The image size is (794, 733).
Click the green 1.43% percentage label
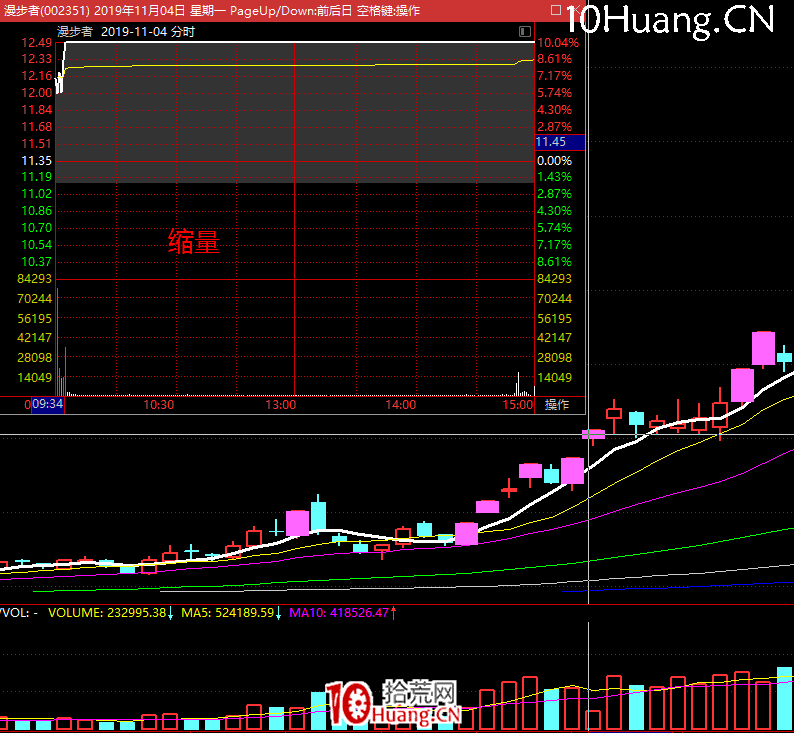pyautogui.click(x=554, y=177)
